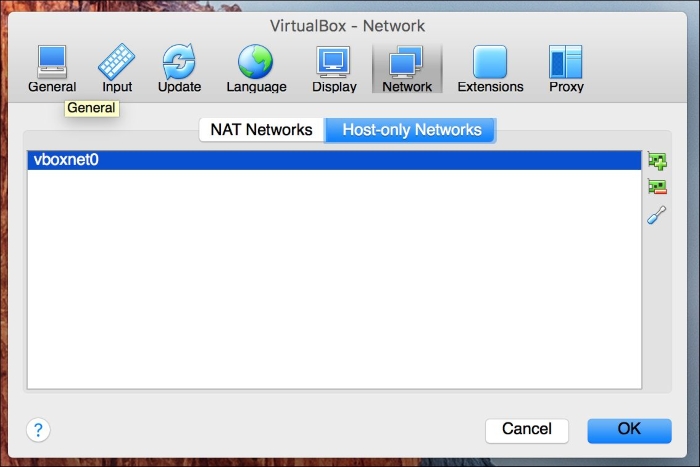The height and width of the screenshot is (467, 700).
Task: Cancel the network preferences dialog
Action: click(x=527, y=430)
